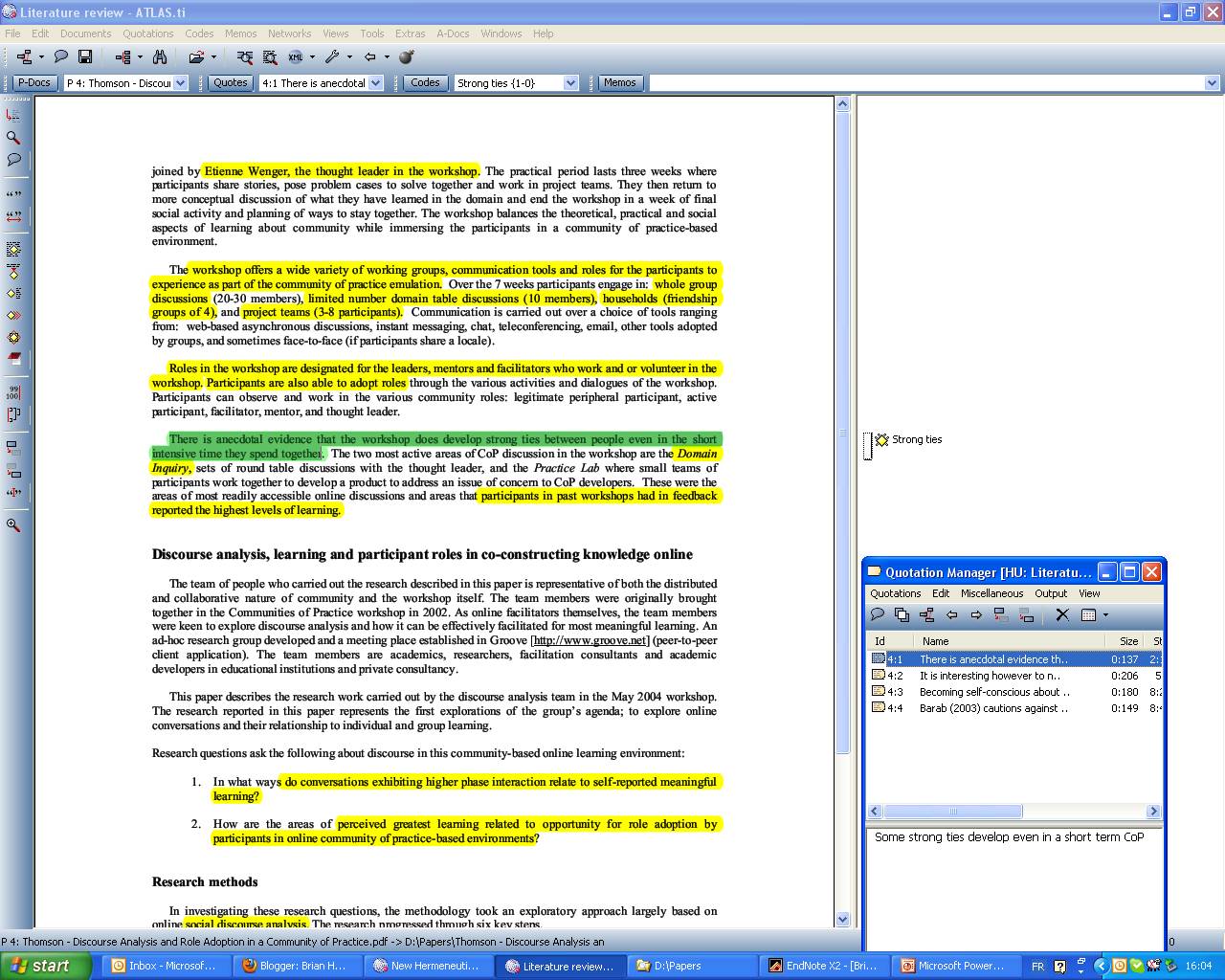Viewport: 1225px width, 980px height.
Task: Click the Memos button
Action: pyautogui.click(x=619, y=83)
